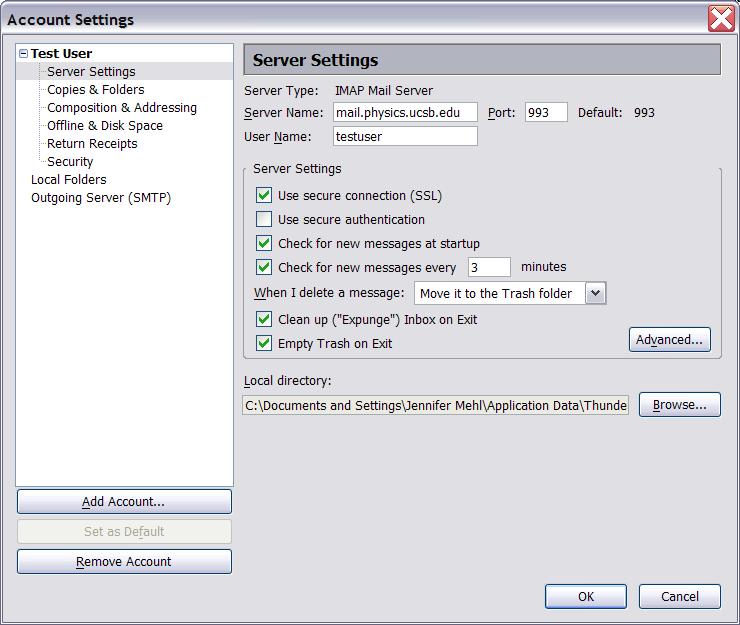Click Browse... for local directory
The image size is (740, 625).
pyautogui.click(x=679, y=405)
